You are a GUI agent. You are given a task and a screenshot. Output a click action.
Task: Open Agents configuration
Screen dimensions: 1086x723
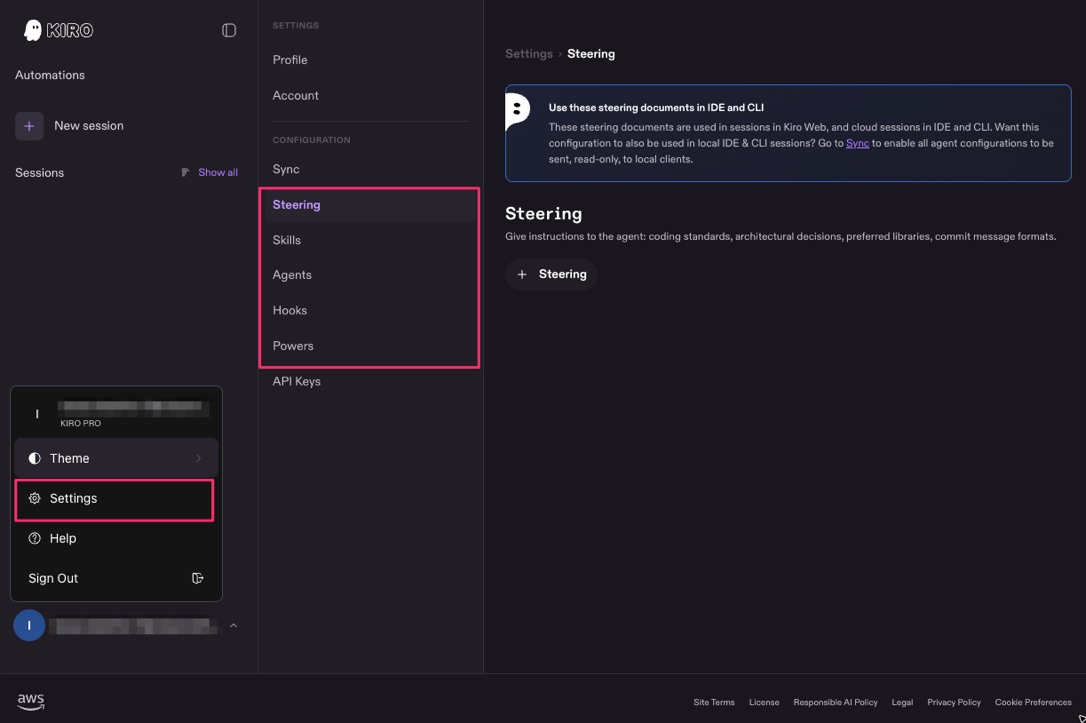click(x=292, y=275)
